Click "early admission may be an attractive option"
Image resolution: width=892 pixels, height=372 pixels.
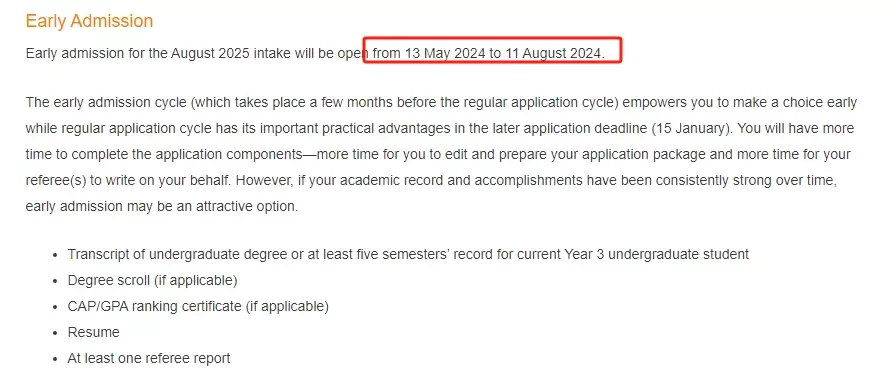click(x=162, y=206)
